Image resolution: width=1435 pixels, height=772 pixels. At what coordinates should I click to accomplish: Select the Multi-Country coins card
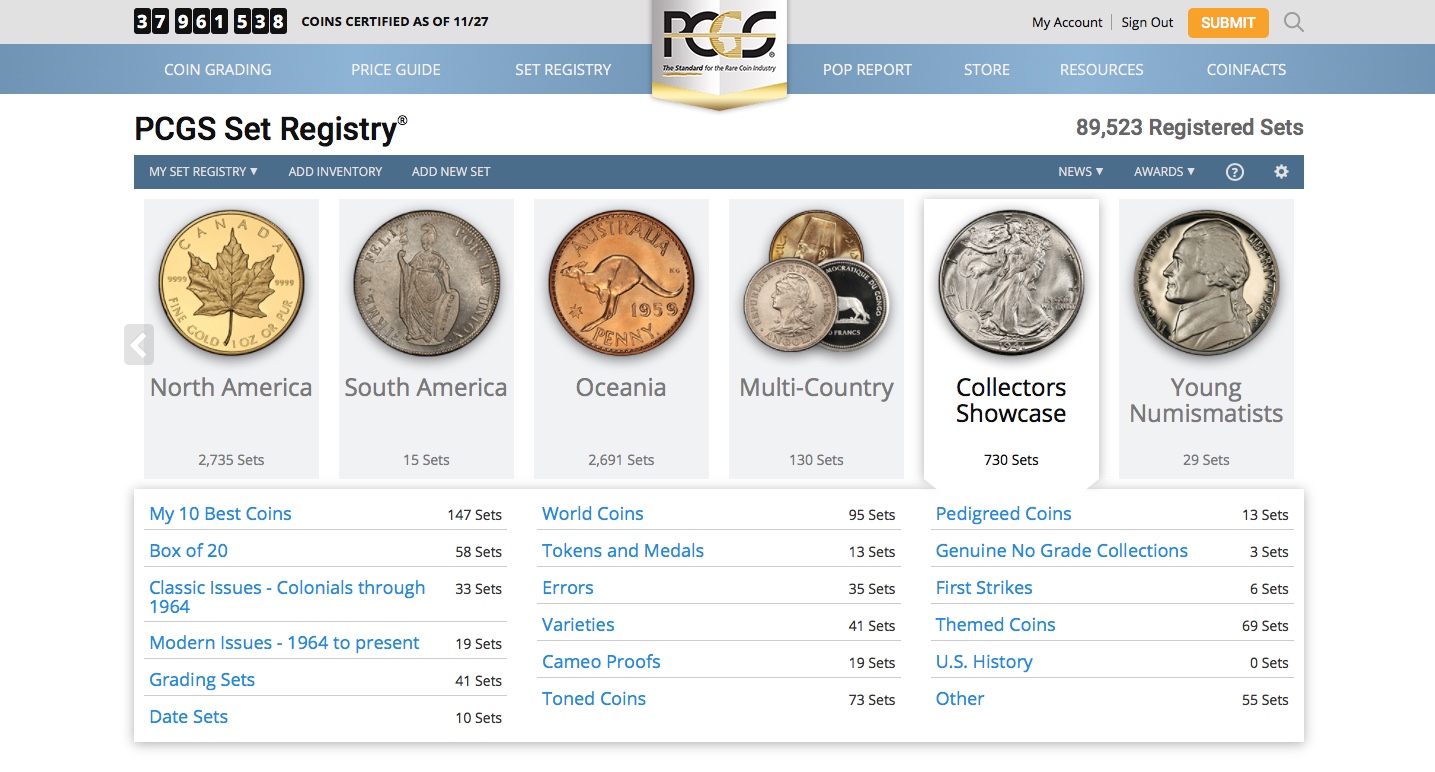click(816, 338)
